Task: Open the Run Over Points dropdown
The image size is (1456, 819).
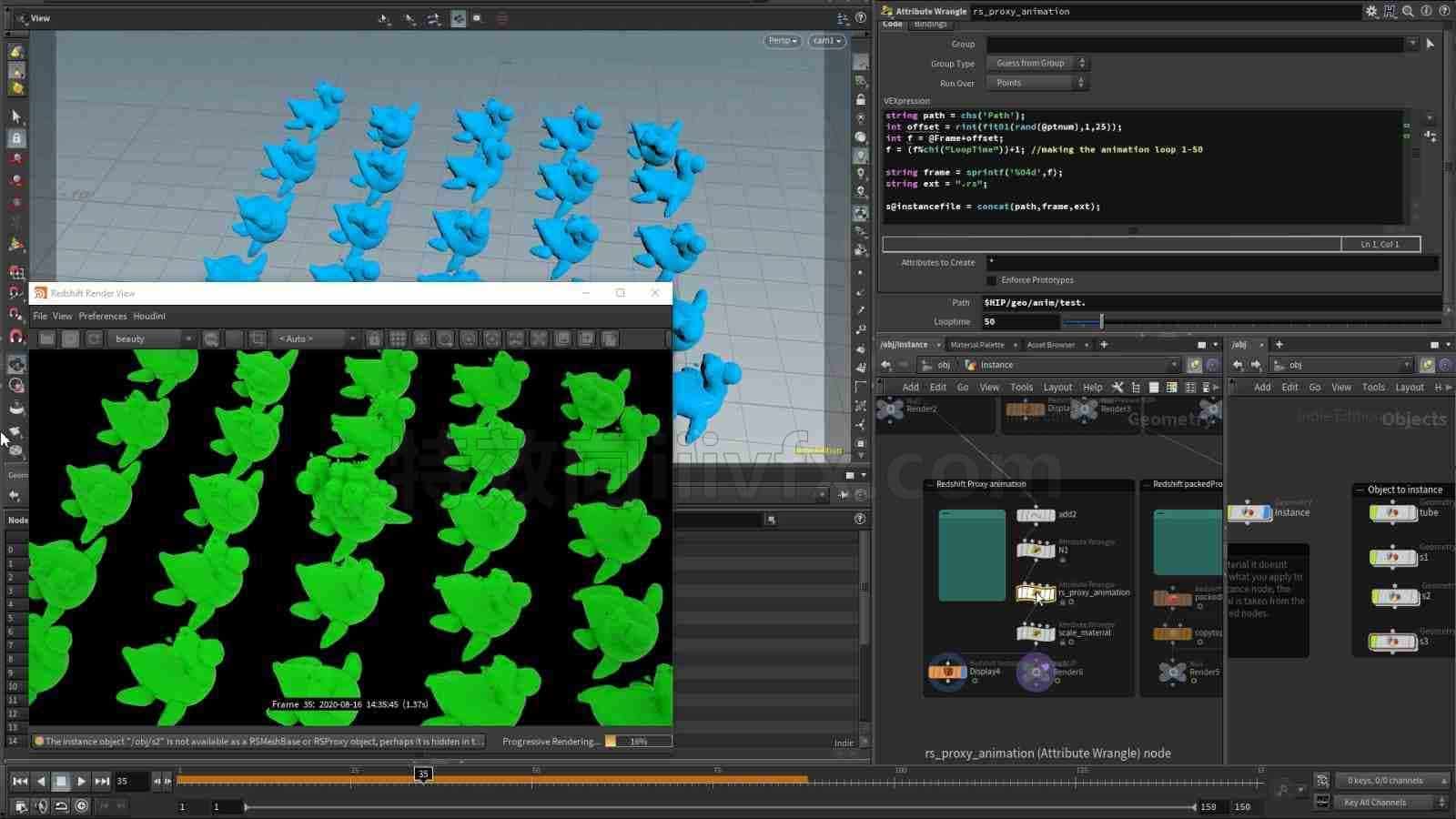Action: click(1037, 83)
